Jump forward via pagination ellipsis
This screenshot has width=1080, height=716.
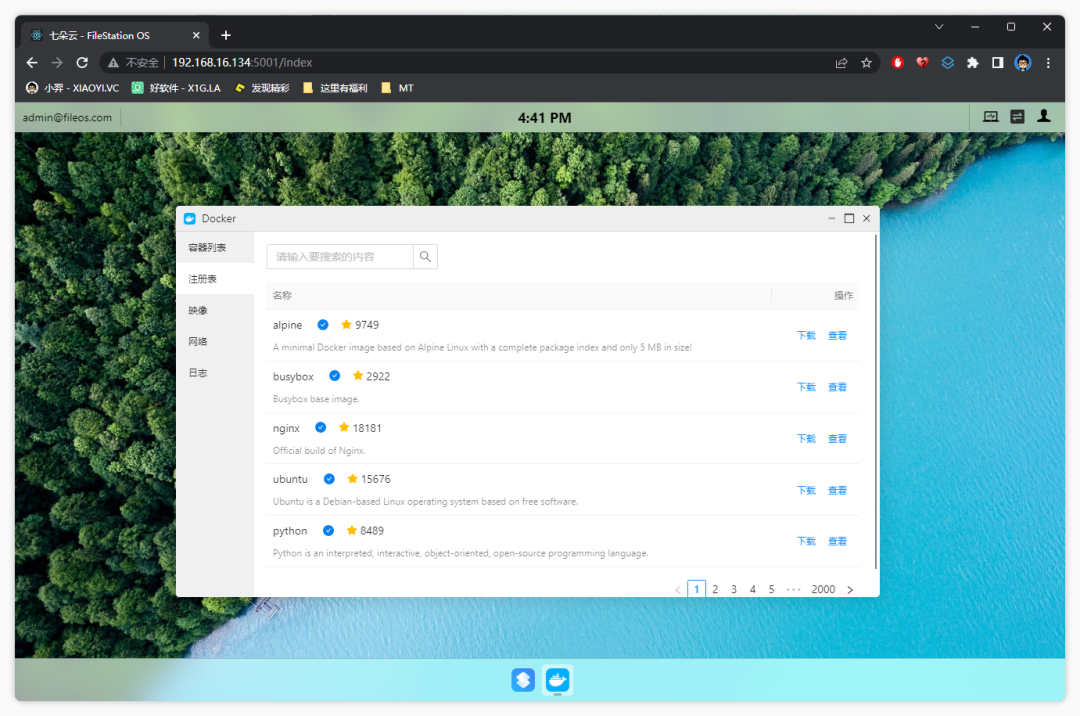point(793,589)
